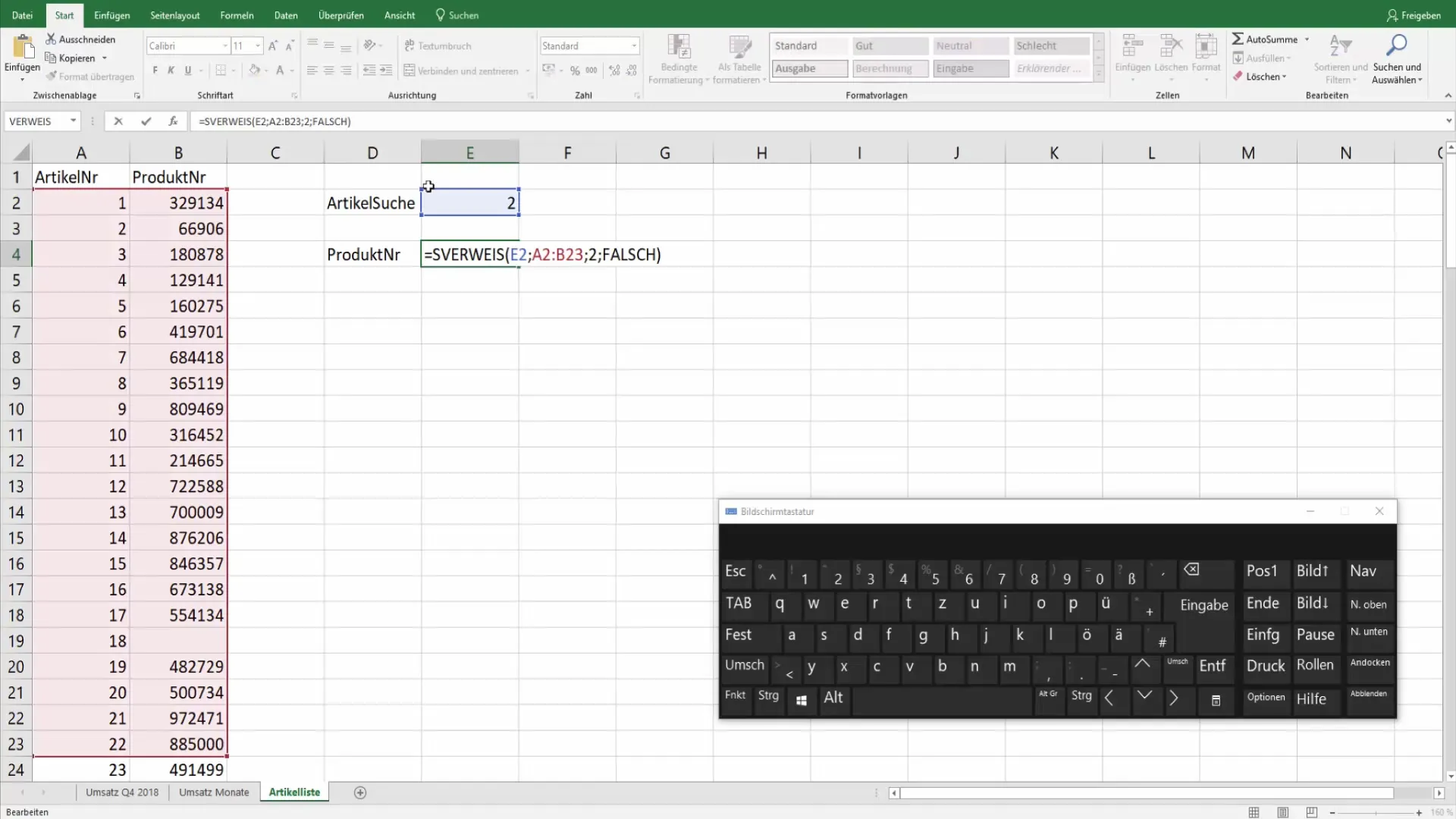1456x819 pixels.
Task: Click the Textumbruch wrap text button
Action: [x=438, y=45]
